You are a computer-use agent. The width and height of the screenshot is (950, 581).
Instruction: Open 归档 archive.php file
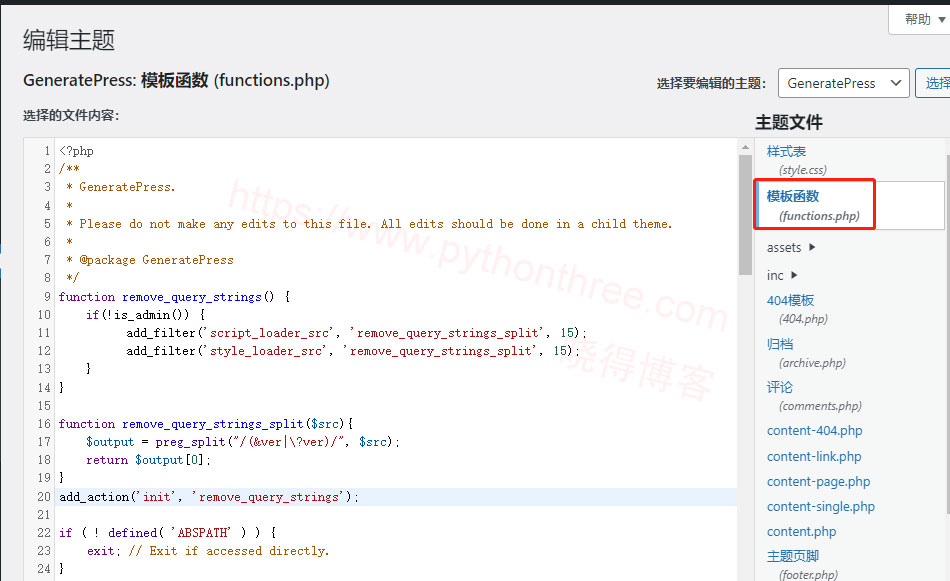(780, 344)
